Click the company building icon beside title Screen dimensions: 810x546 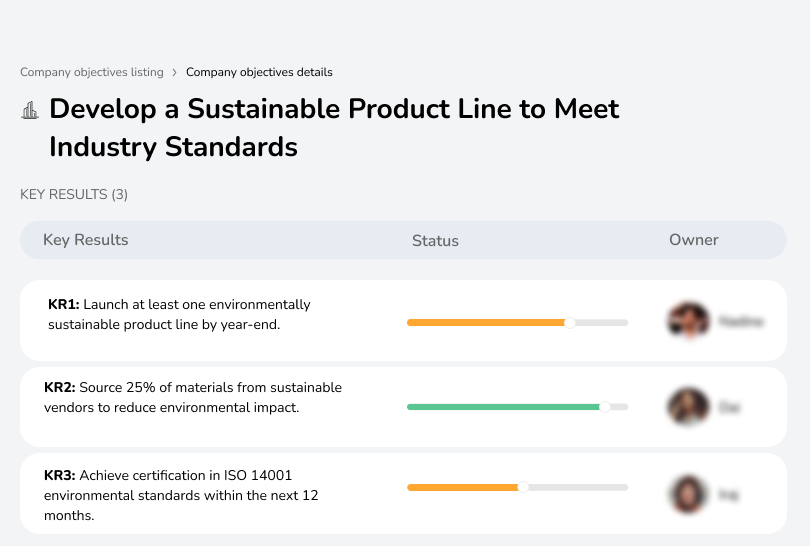click(x=30, y=110)
